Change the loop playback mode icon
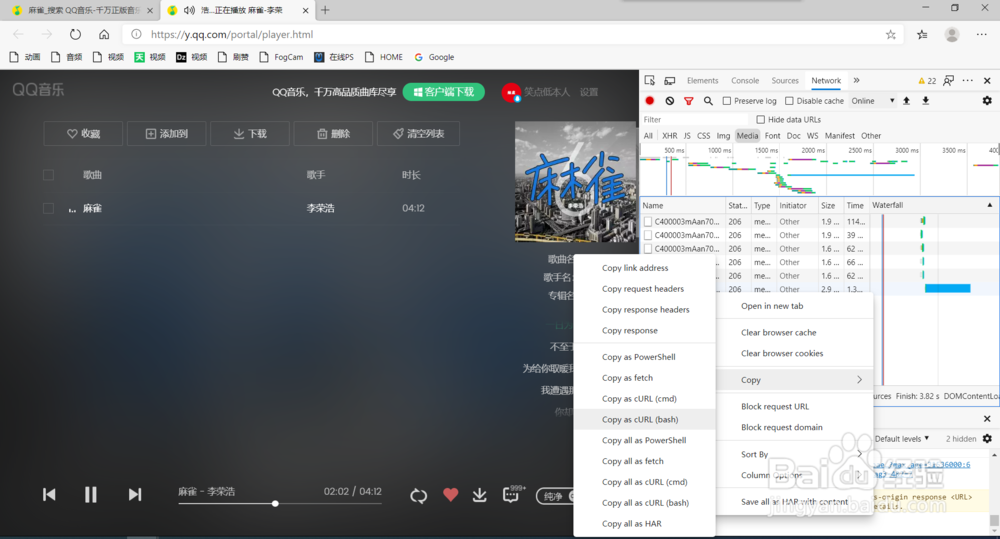The image size is (1000, 539). [x=418, y=495]
